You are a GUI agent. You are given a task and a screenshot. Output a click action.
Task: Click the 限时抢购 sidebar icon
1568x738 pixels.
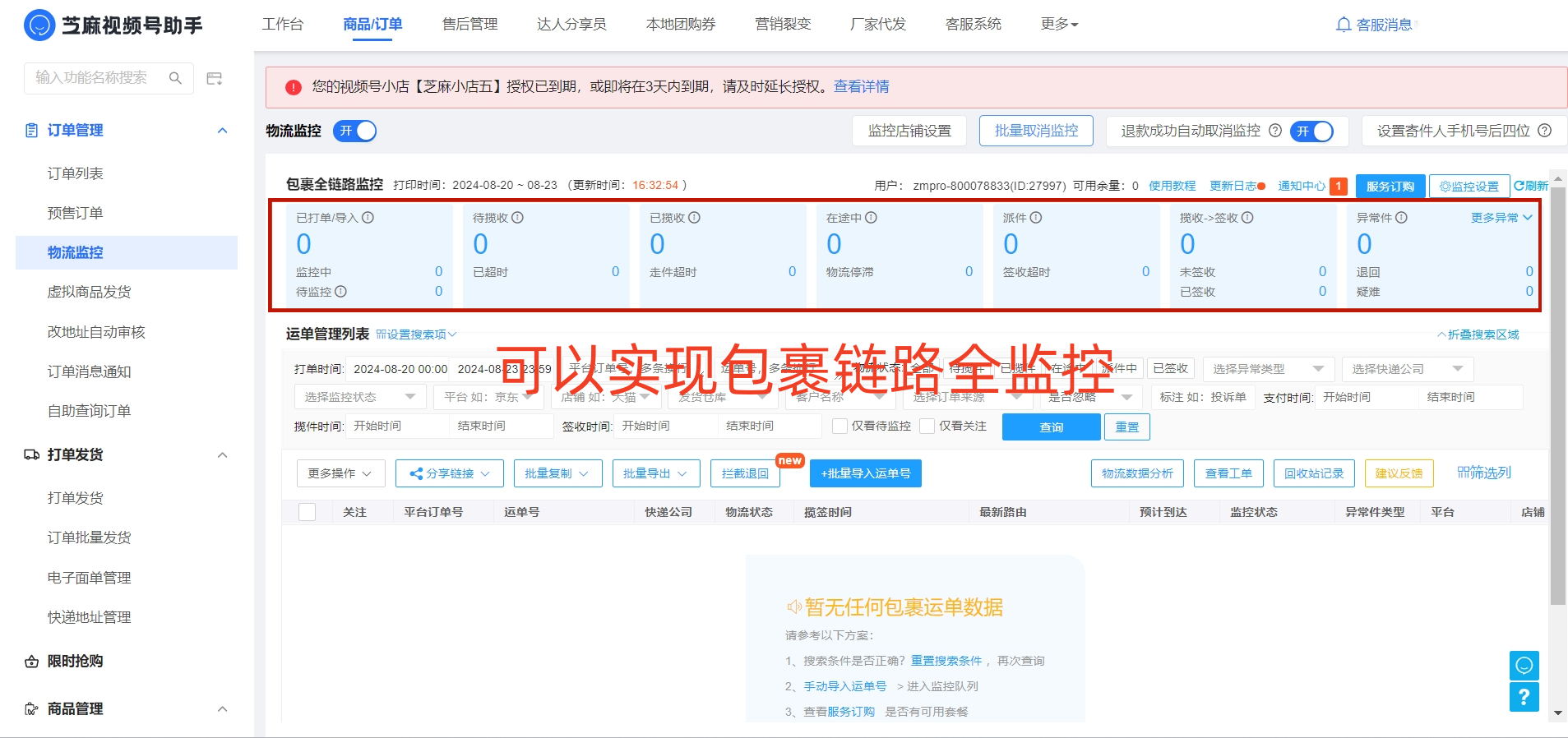coord(31,662)
